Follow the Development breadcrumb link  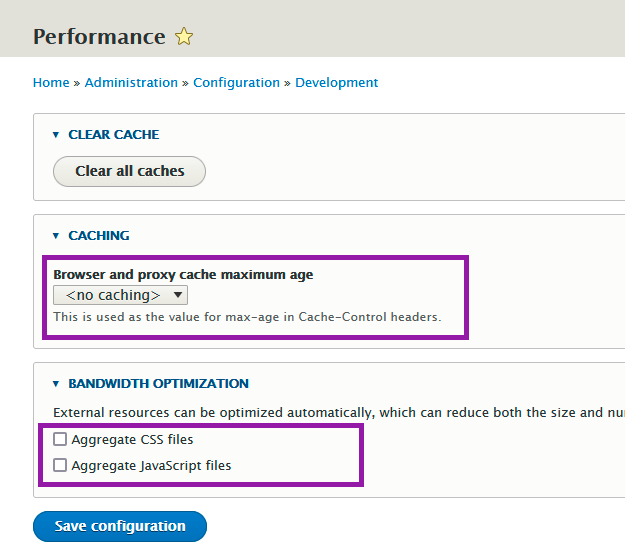337,83
